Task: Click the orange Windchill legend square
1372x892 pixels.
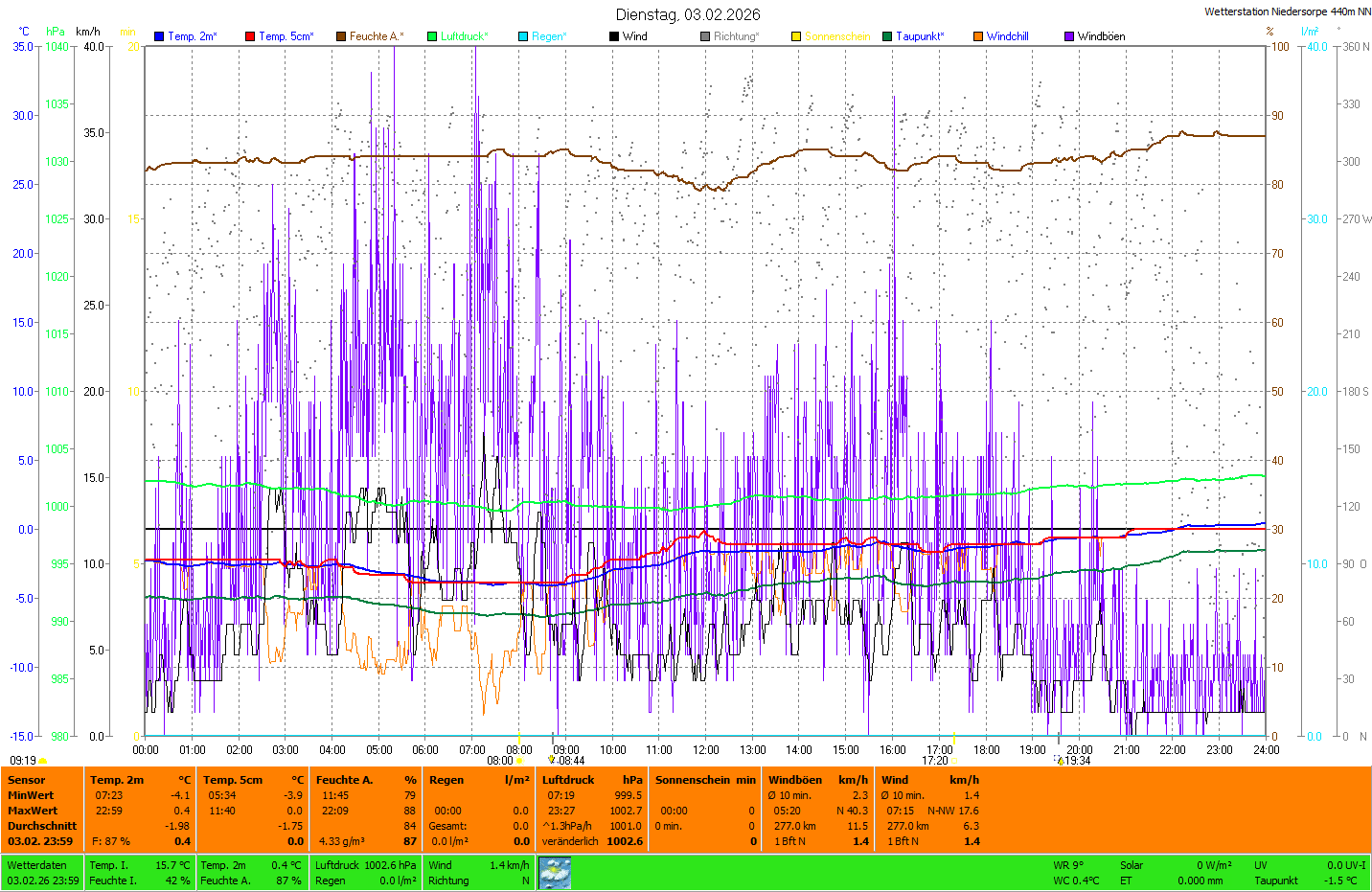Action: click(978, 36)
